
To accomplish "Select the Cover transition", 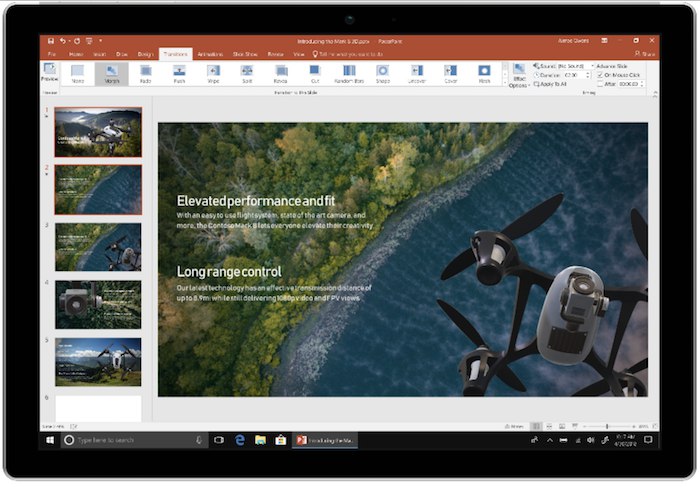I will point(450,74).
